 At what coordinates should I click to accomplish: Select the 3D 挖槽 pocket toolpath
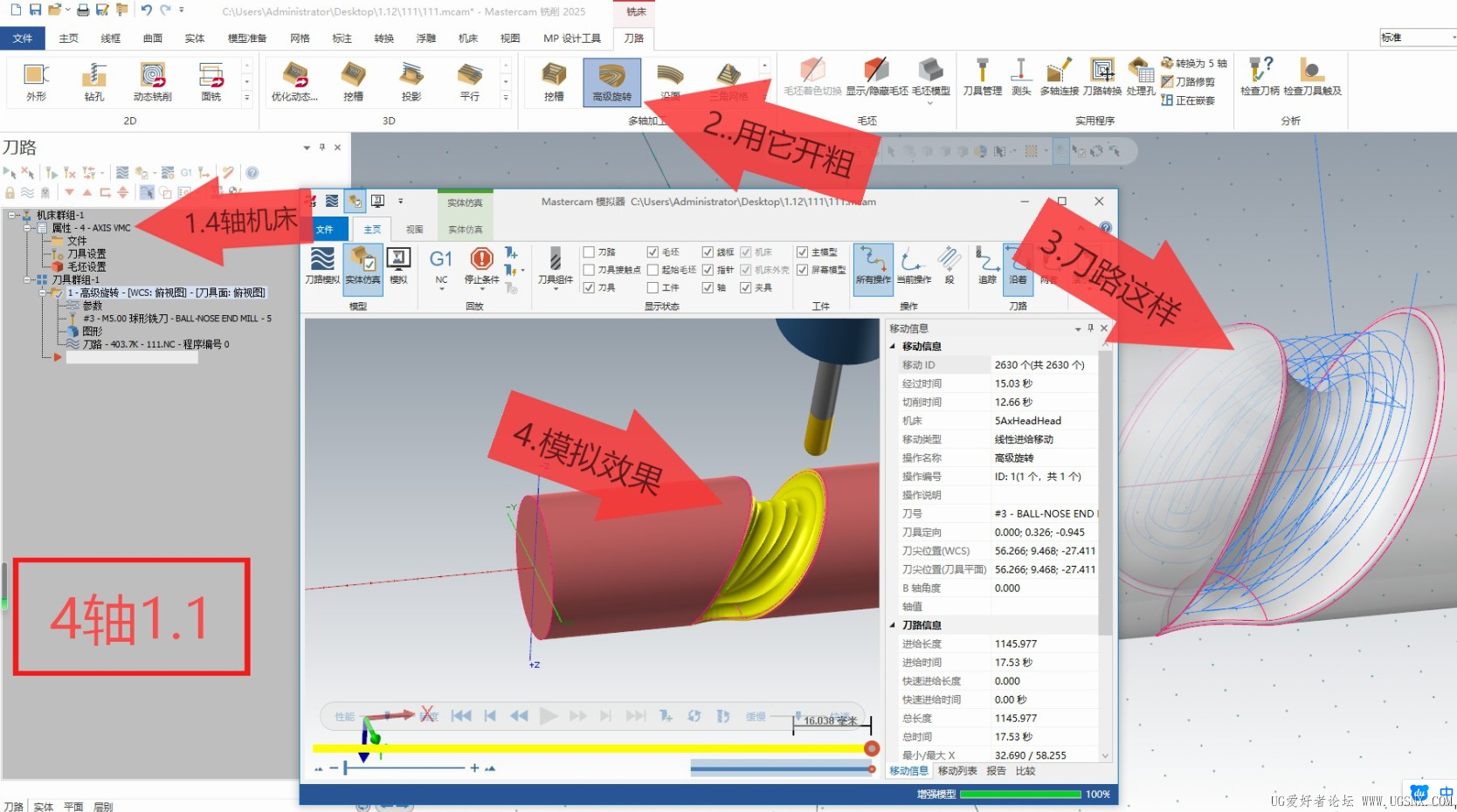(x=353, y=82)
